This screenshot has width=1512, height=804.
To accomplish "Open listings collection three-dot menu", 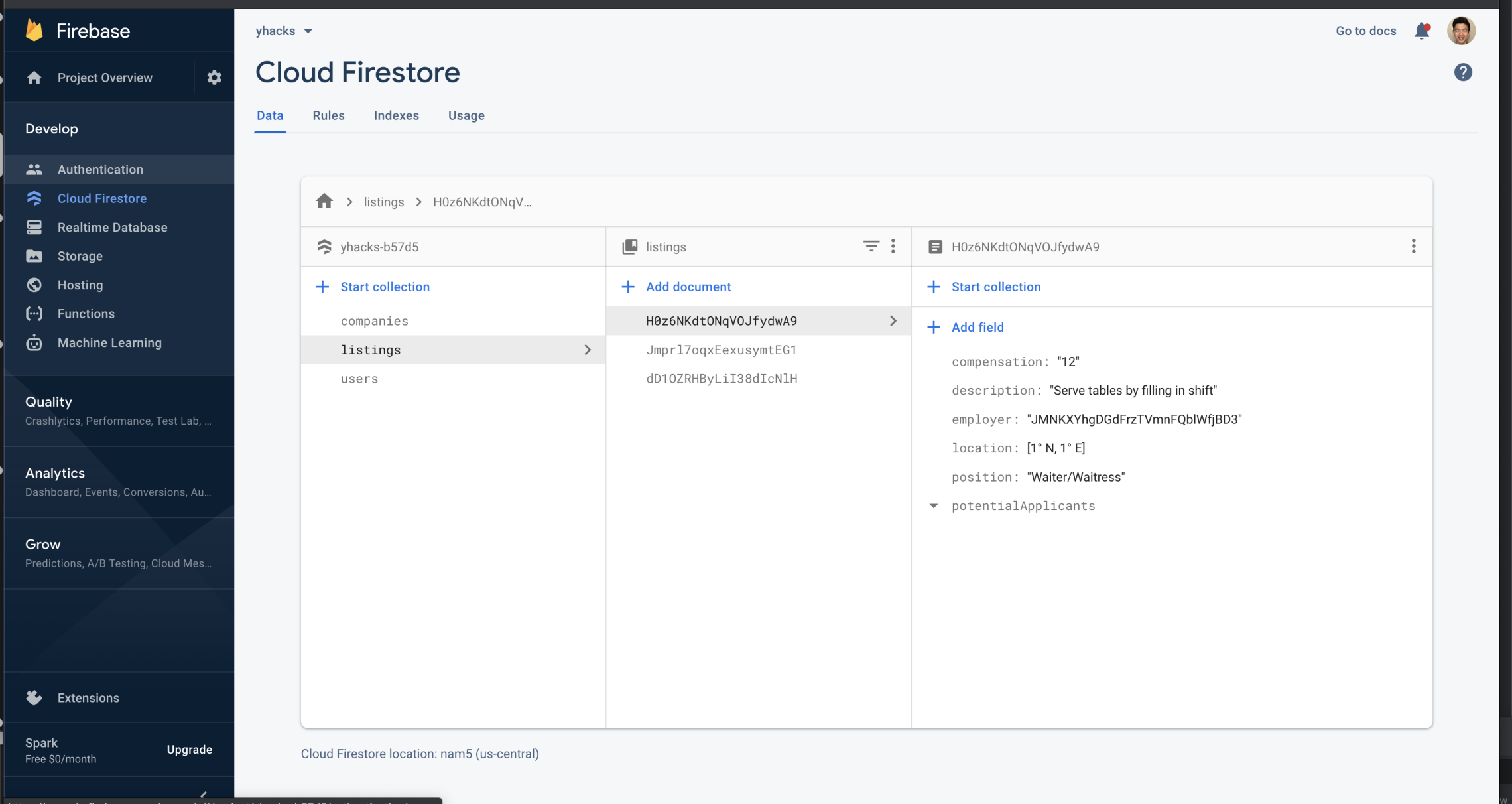I will coord(893,247).
